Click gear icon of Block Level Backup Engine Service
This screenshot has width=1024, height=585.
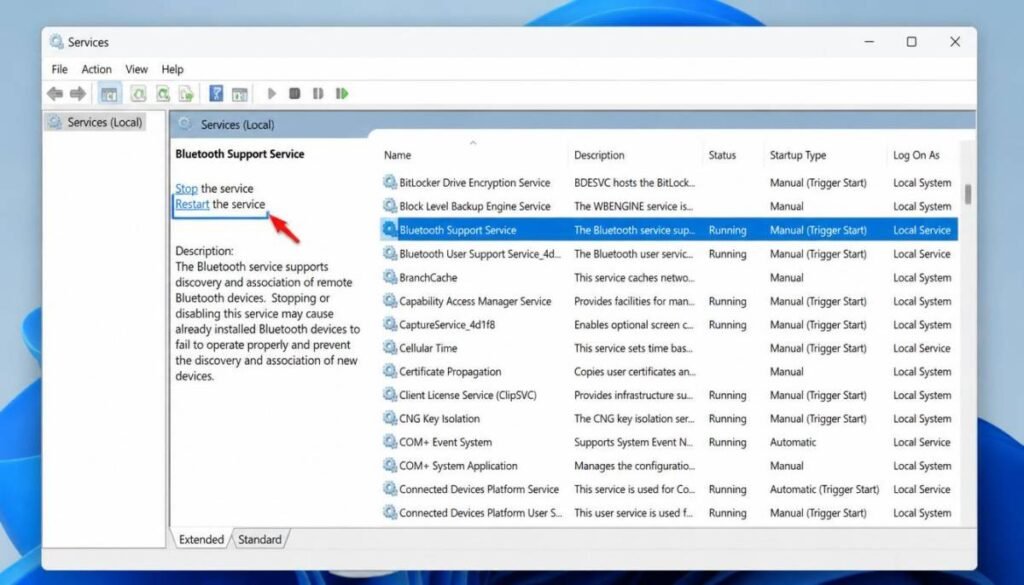coord(390,206)
